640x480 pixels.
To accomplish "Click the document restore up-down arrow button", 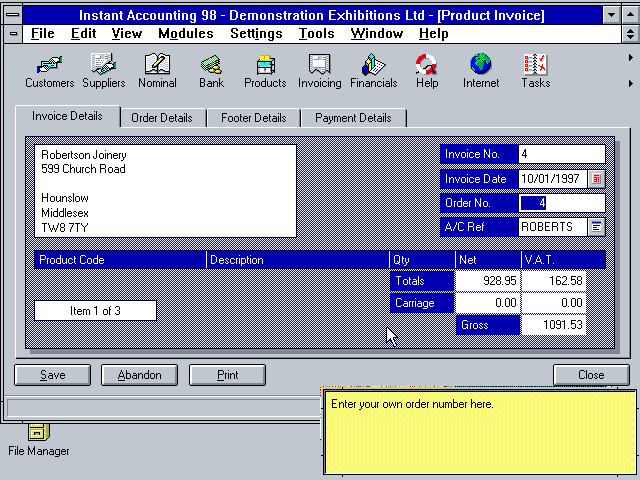I will coord(630,34).
